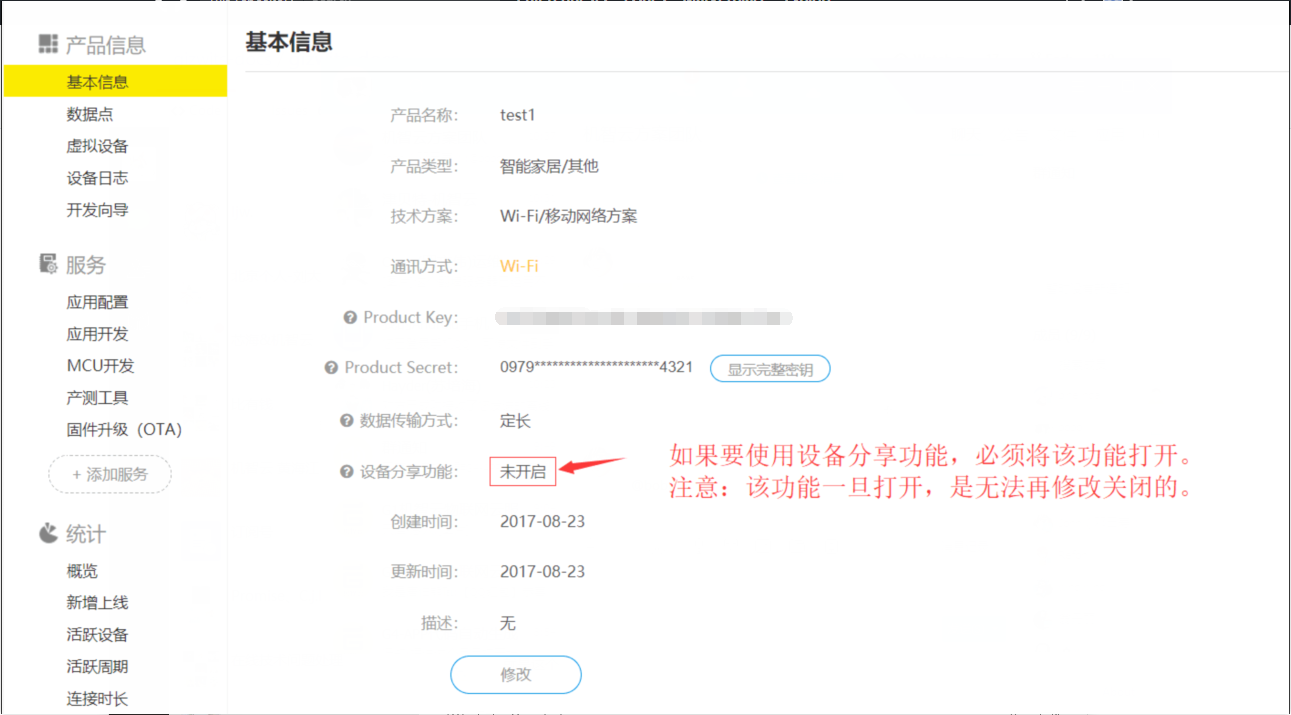Open the 应用配置 service
The image size is (1291, 715).
(95, 301)
